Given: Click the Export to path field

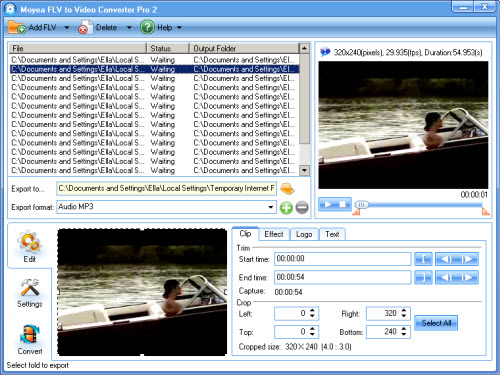Looking at the screenshot, I should pyautogui.click(x=166, y=189).
